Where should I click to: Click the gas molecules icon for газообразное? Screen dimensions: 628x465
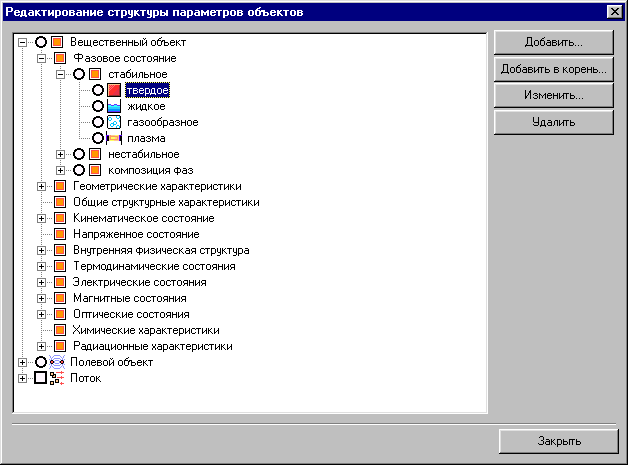114,122
